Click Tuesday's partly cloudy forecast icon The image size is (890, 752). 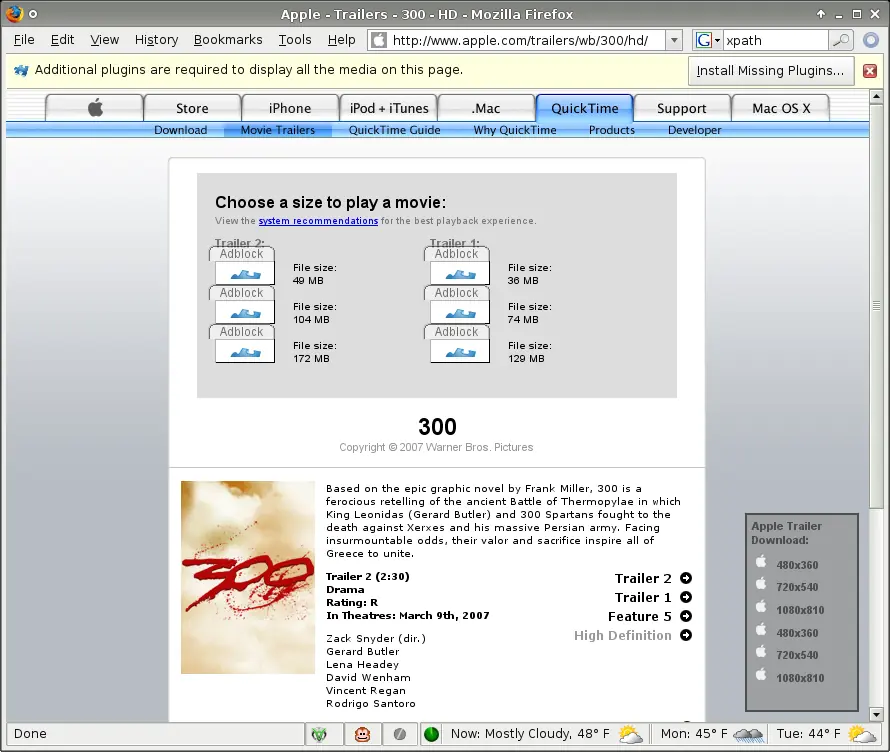click(862, 734)
